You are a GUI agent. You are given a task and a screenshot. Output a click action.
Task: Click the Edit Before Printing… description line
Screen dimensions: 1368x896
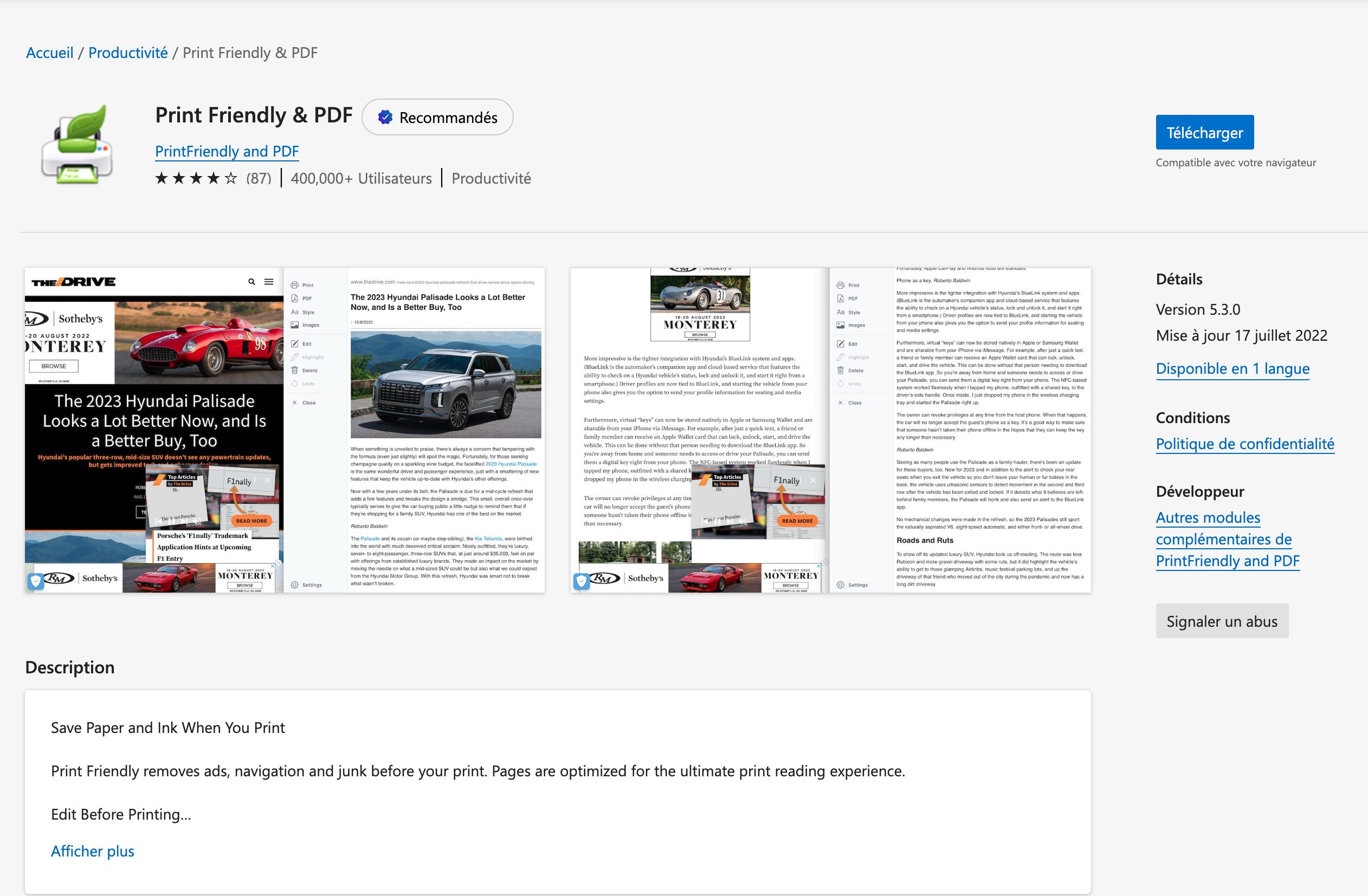121,814
